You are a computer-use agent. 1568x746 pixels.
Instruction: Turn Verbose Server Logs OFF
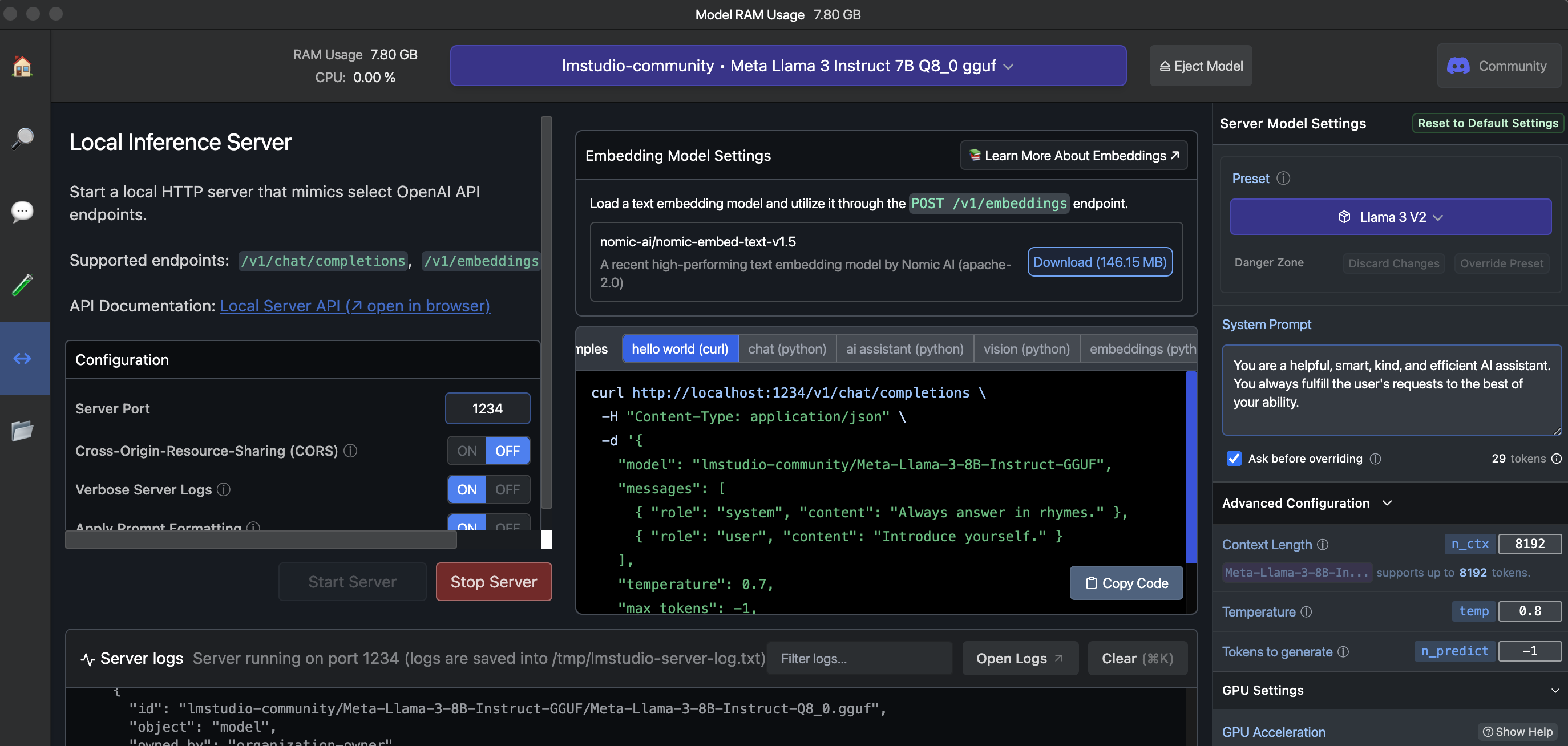(x=508, y=490)
